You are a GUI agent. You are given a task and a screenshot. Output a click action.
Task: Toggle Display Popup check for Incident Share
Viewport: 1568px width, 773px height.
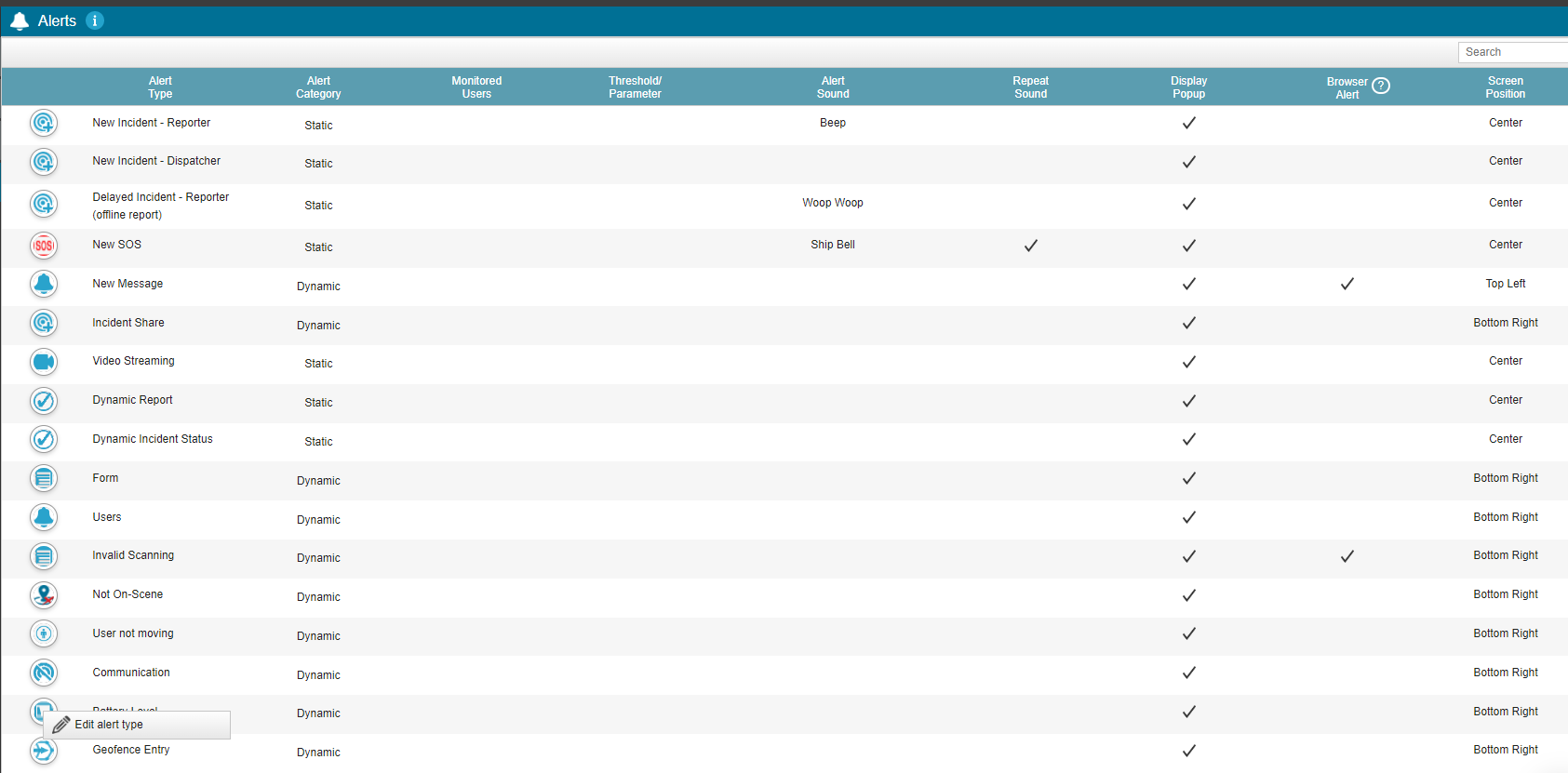pos(1189,323)
